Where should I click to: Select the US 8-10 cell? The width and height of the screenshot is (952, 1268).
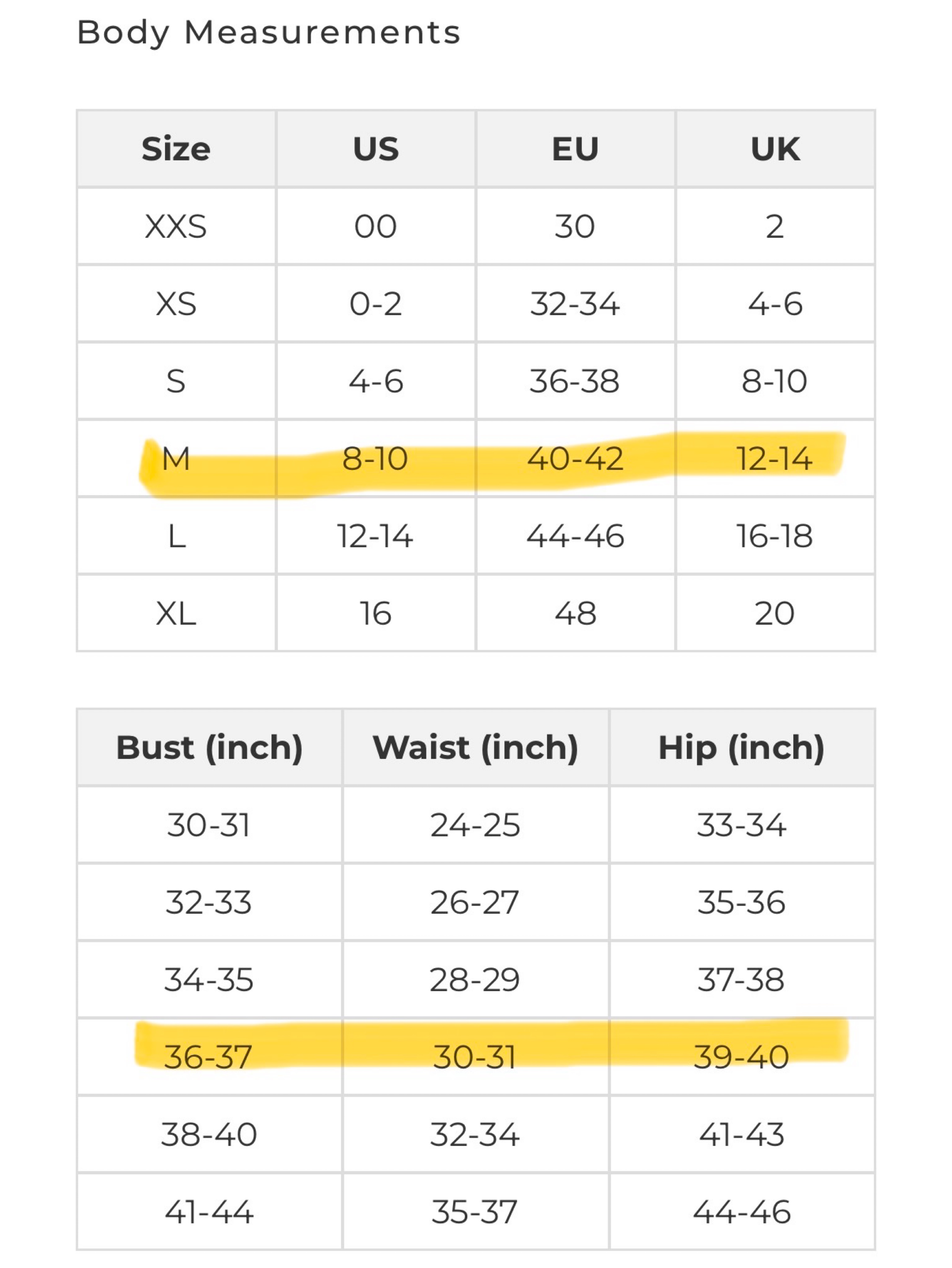click(375, 459)
